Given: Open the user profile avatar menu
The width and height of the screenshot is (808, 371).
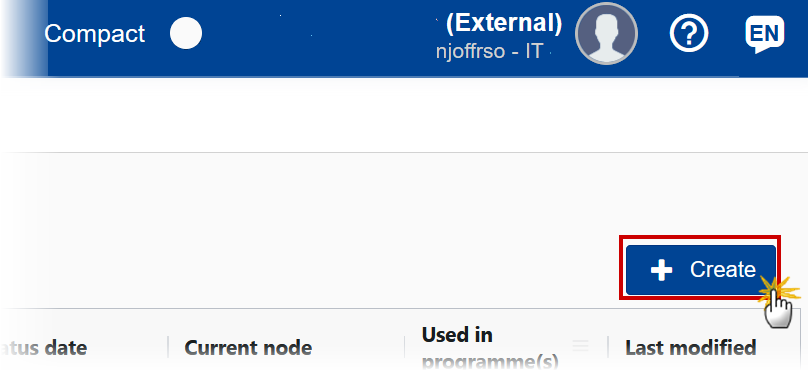Looking at the screenshot, I should click(607, 33).
